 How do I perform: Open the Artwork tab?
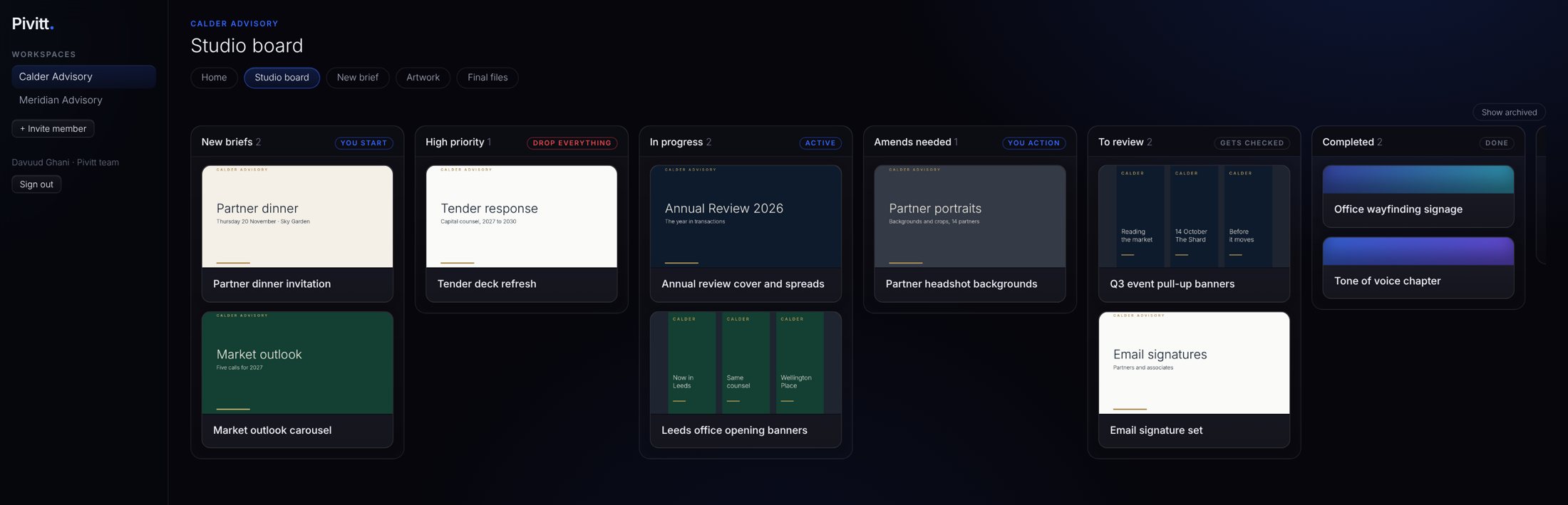(423, 78)
